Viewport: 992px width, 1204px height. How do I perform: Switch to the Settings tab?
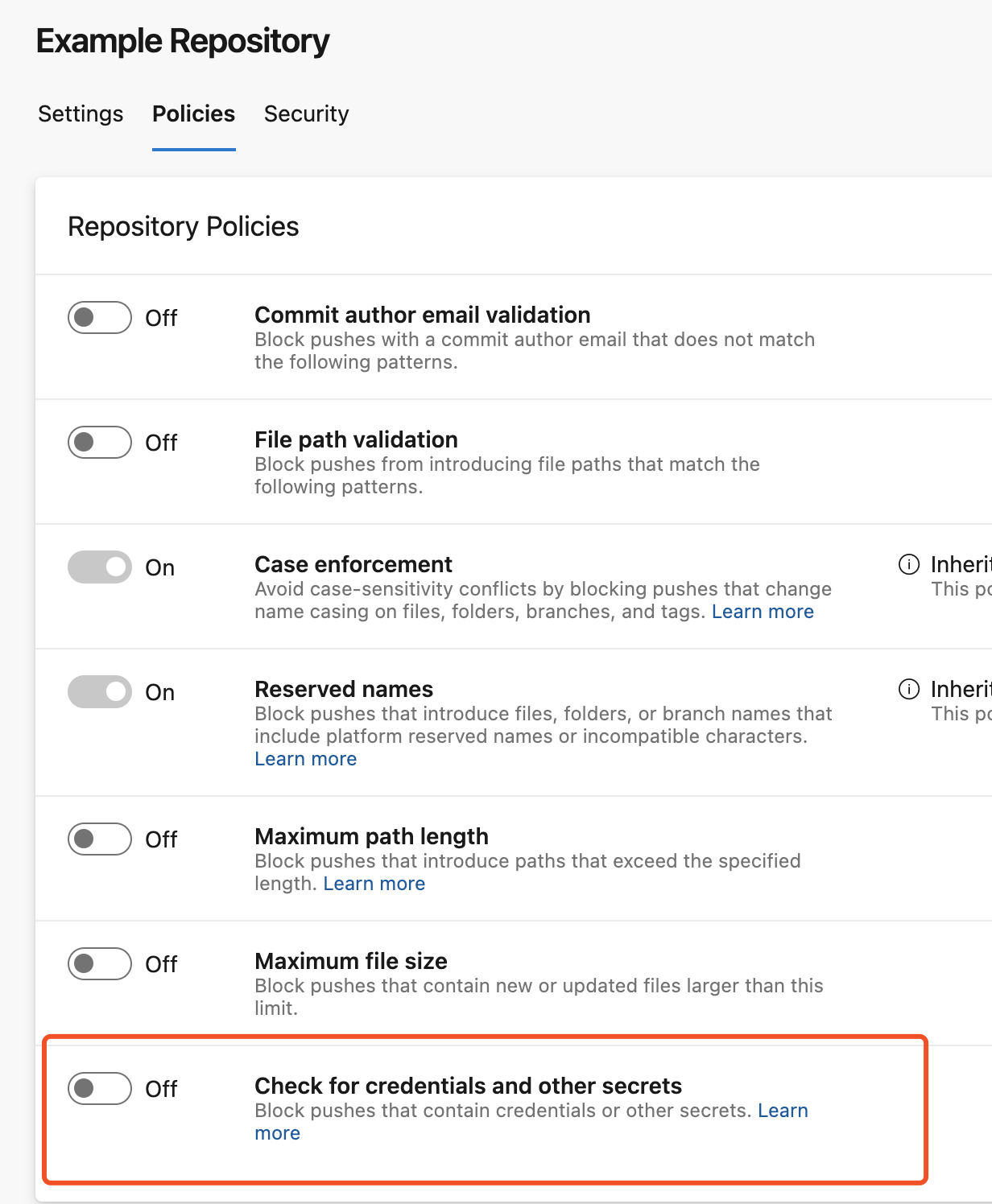(x=80, y=114)
